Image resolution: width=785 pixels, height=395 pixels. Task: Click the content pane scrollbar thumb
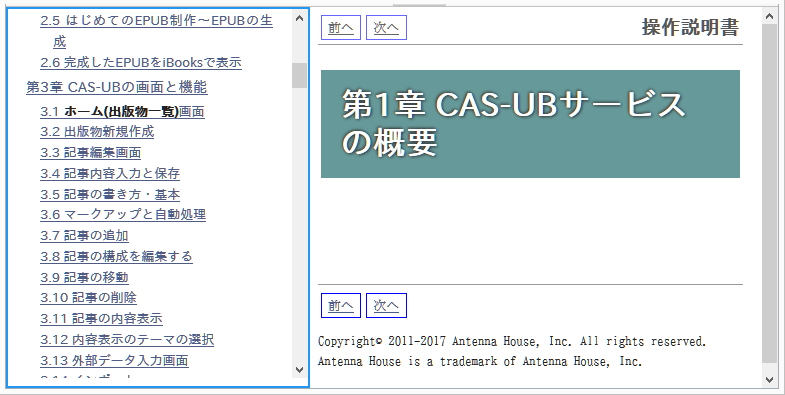(769, 193)
